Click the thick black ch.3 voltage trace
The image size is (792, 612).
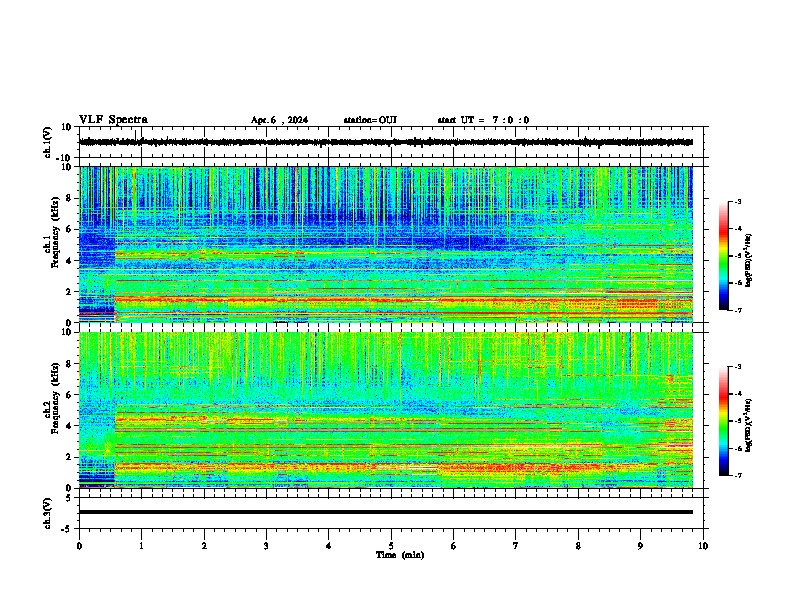coord(386,512)
